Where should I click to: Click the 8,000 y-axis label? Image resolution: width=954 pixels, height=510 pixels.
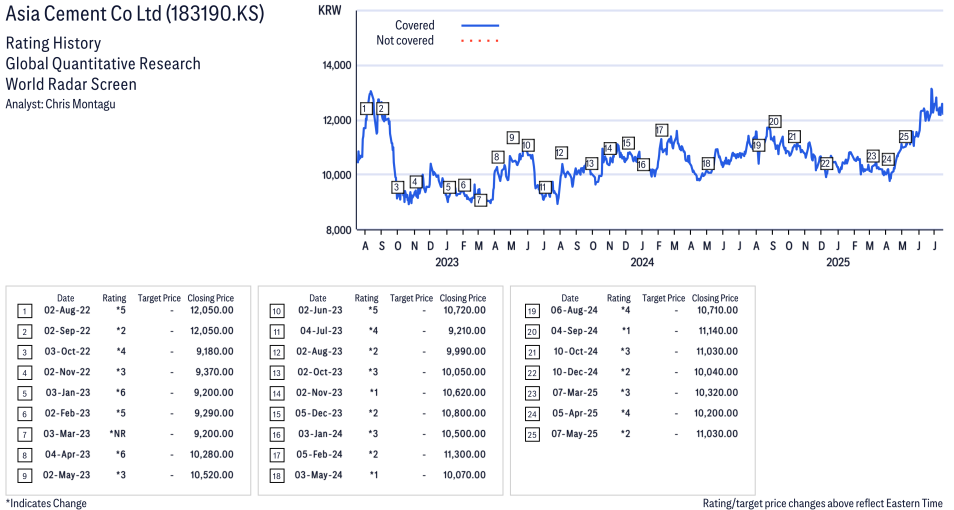[339, 230]
